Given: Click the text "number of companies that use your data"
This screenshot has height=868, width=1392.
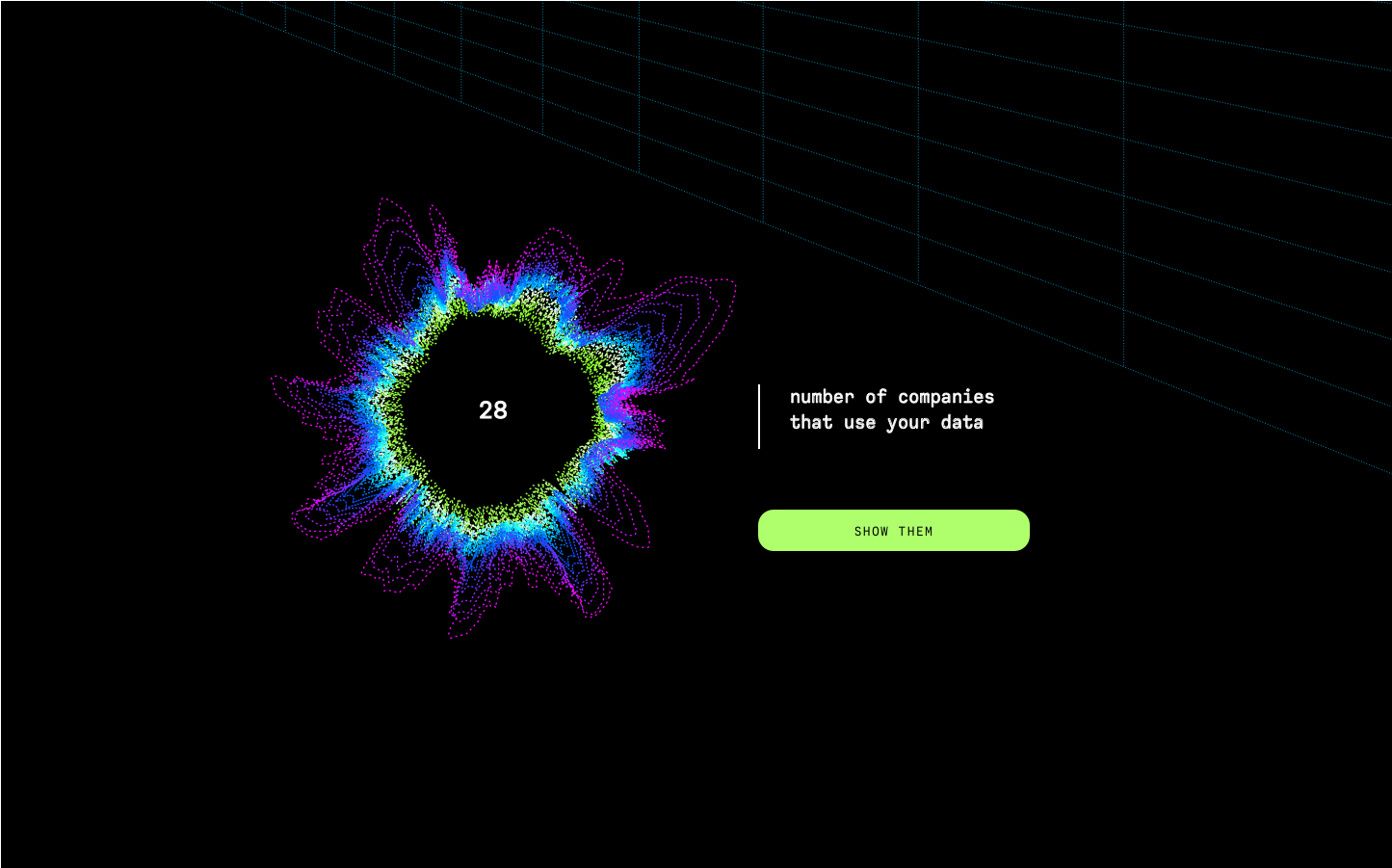Looking at the screenshot, I should pyautogui.click(x=891, y=409).
